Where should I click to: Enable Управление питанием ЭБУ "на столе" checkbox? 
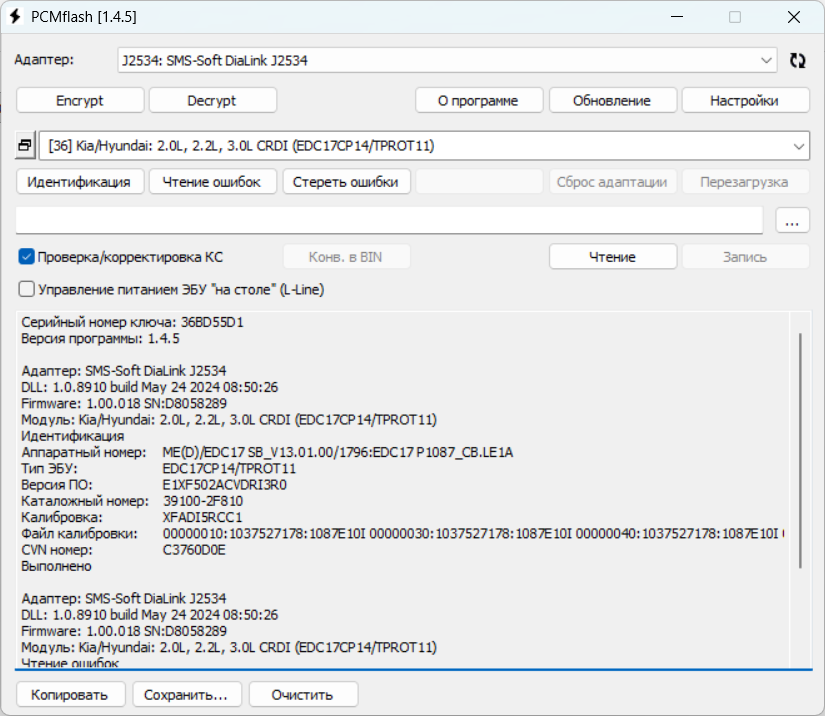[27, 289]
